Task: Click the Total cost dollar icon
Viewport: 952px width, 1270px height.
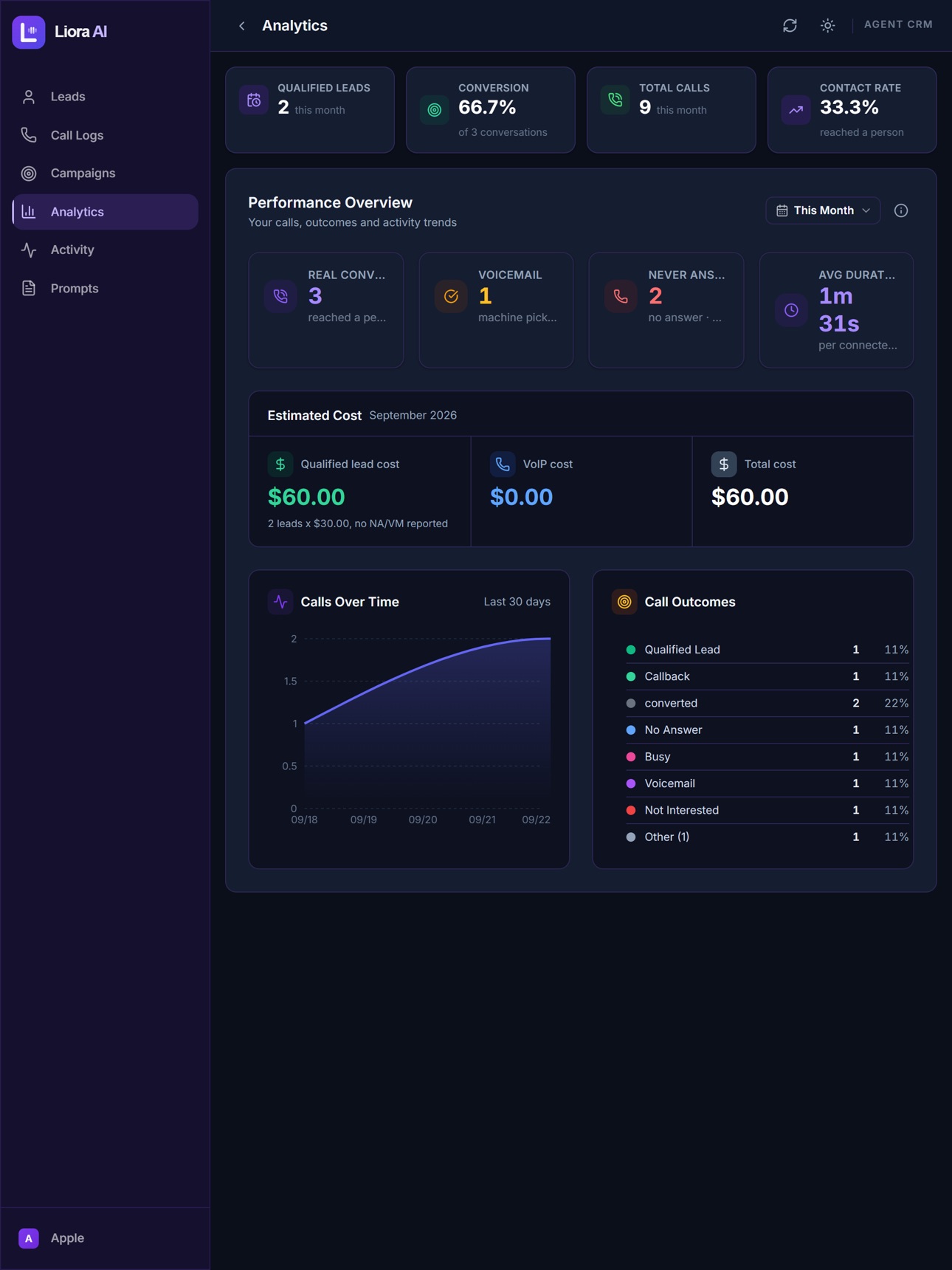Action: pyautogui.click(x=724, y=464)
